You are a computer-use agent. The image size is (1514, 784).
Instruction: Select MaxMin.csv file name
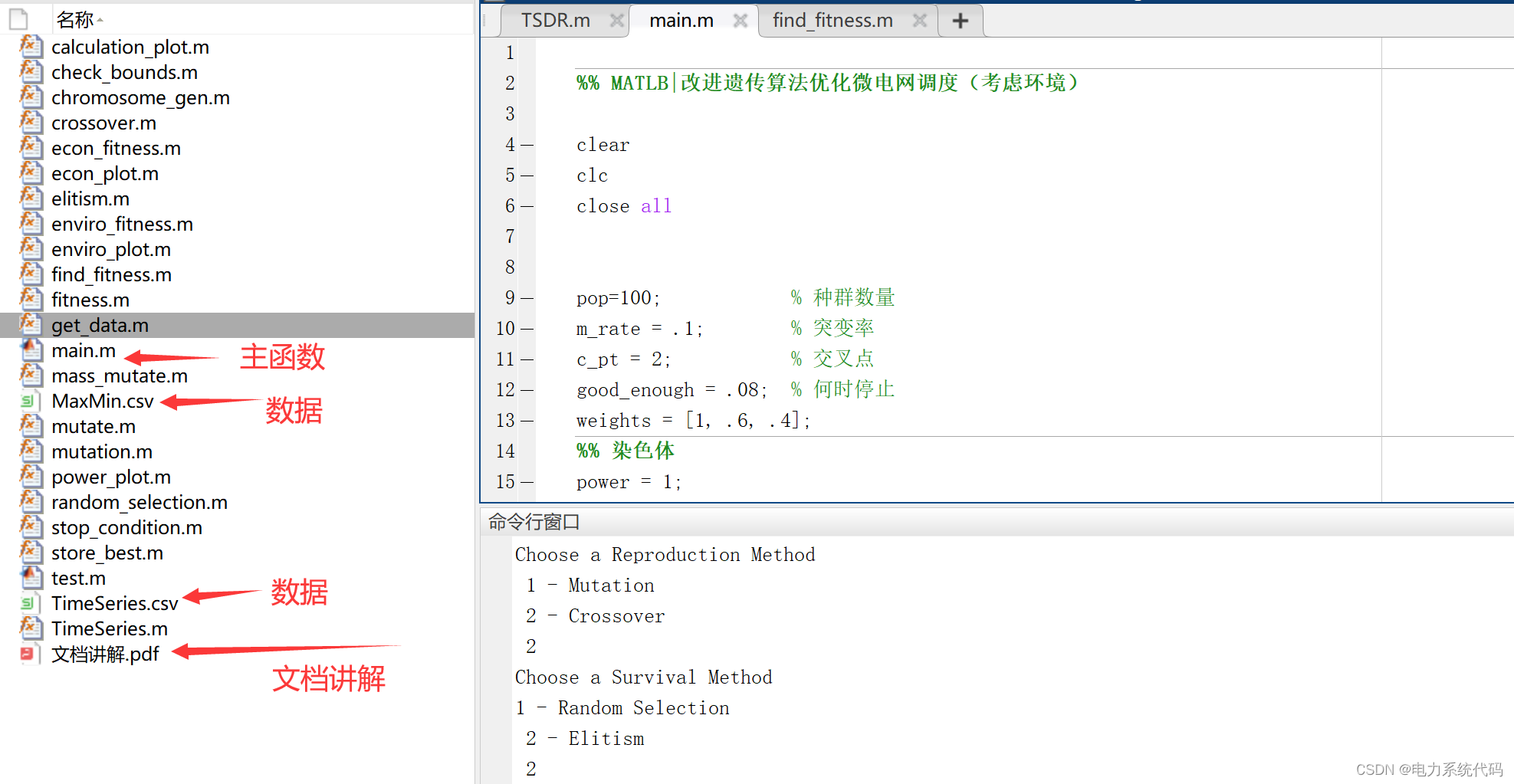point(103,401)
